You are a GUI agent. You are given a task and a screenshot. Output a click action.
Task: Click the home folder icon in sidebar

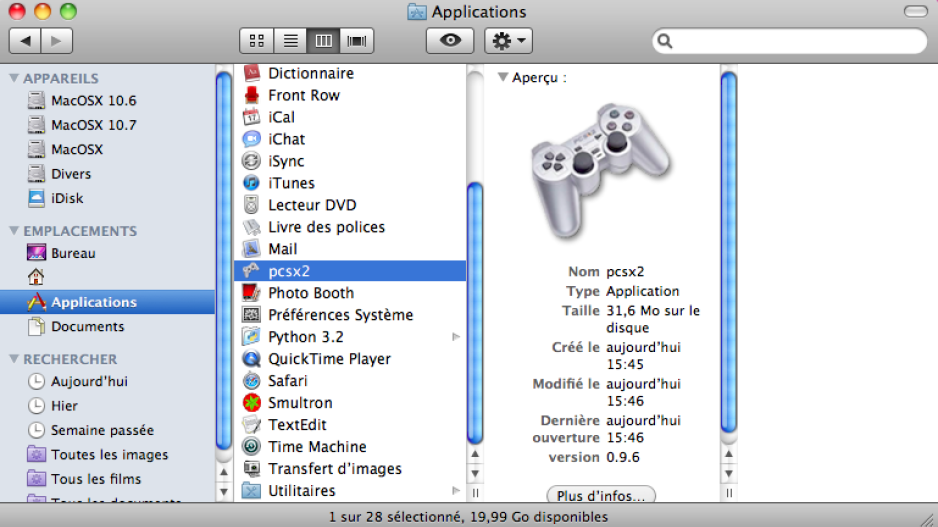[x=36, y=277]
